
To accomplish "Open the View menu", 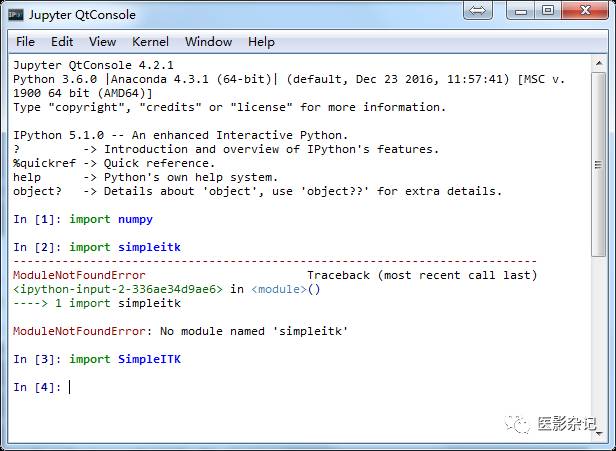I will [x=102, y=42].
